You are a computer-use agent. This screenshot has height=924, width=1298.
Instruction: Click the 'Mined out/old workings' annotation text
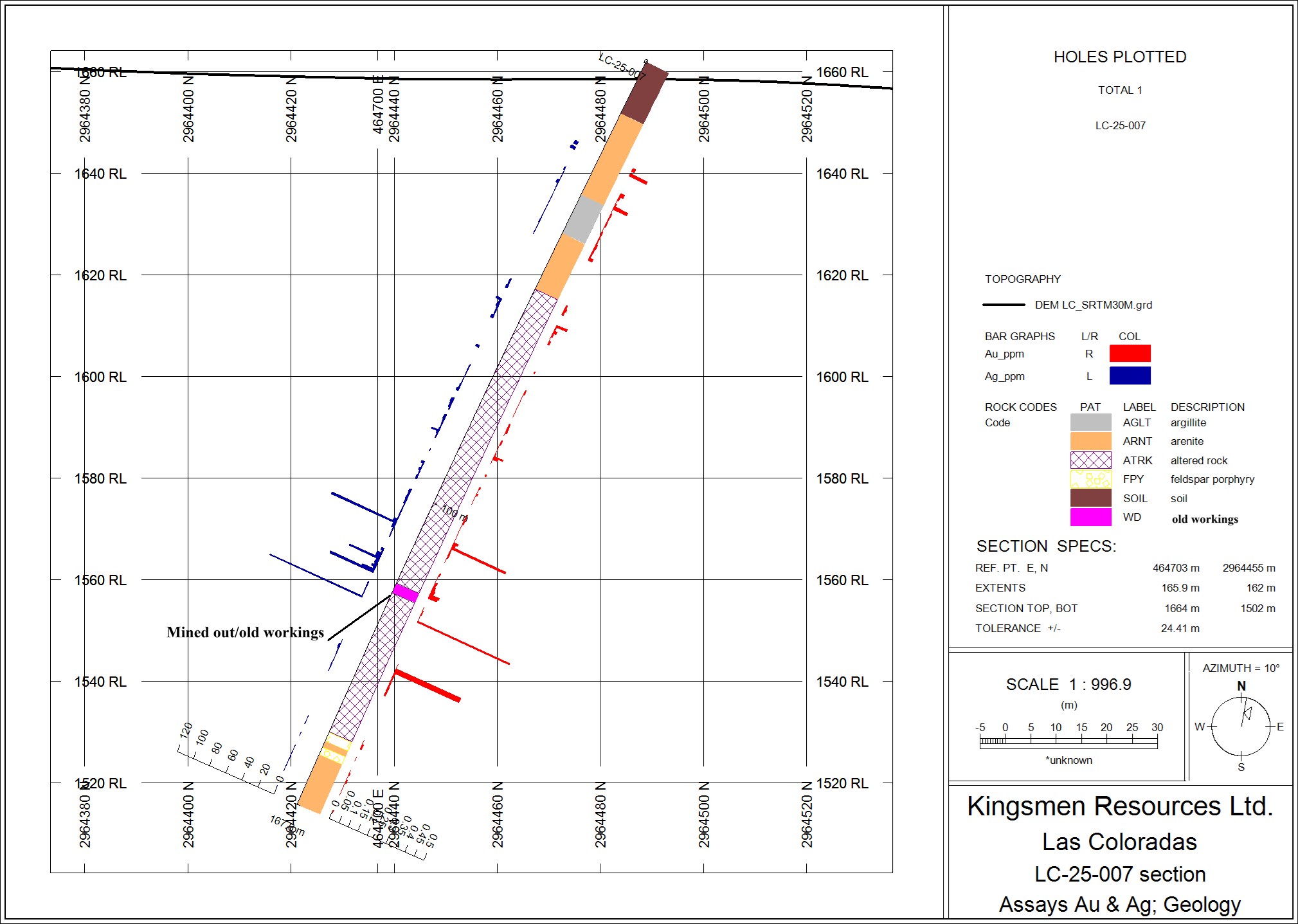click(x=245, y=633)
